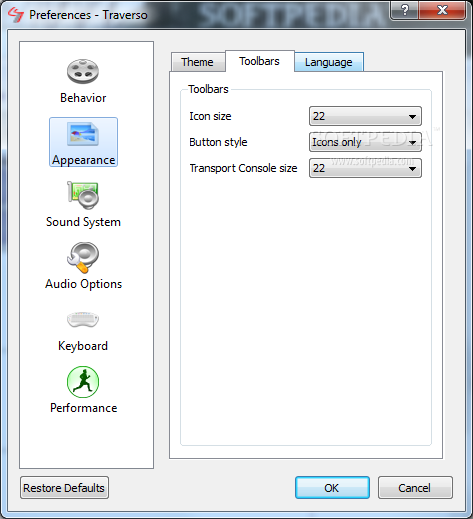Switch to the Language tab
473x519 pixels.
click(x=329, y=62)
